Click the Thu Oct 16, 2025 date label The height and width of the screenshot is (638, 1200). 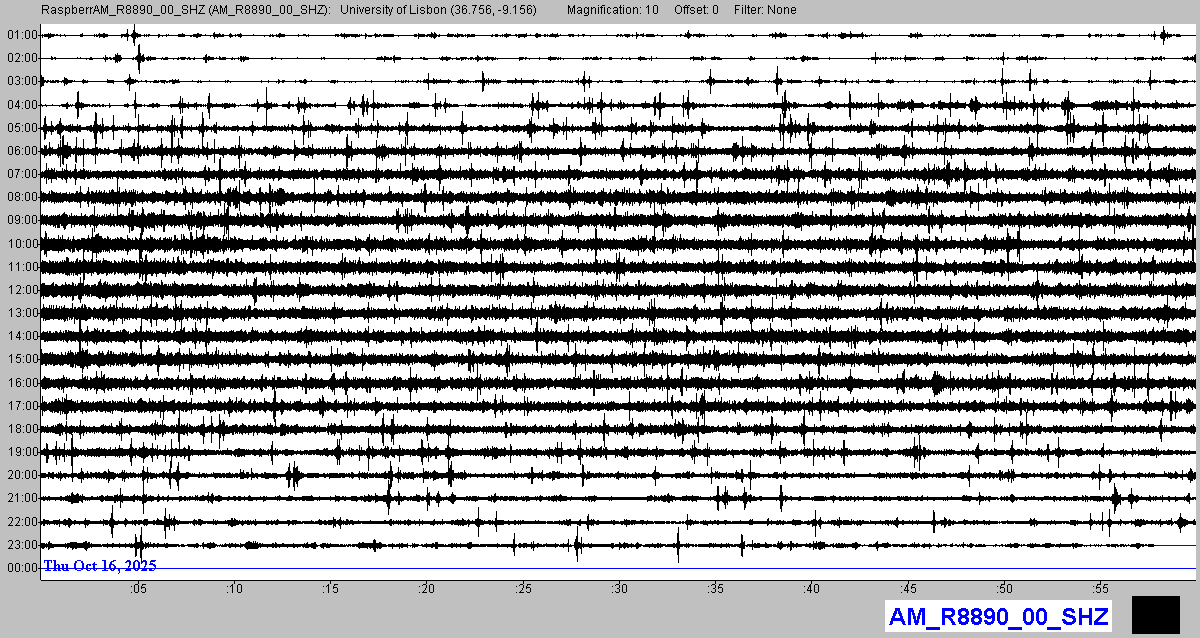tap(99, 566)
